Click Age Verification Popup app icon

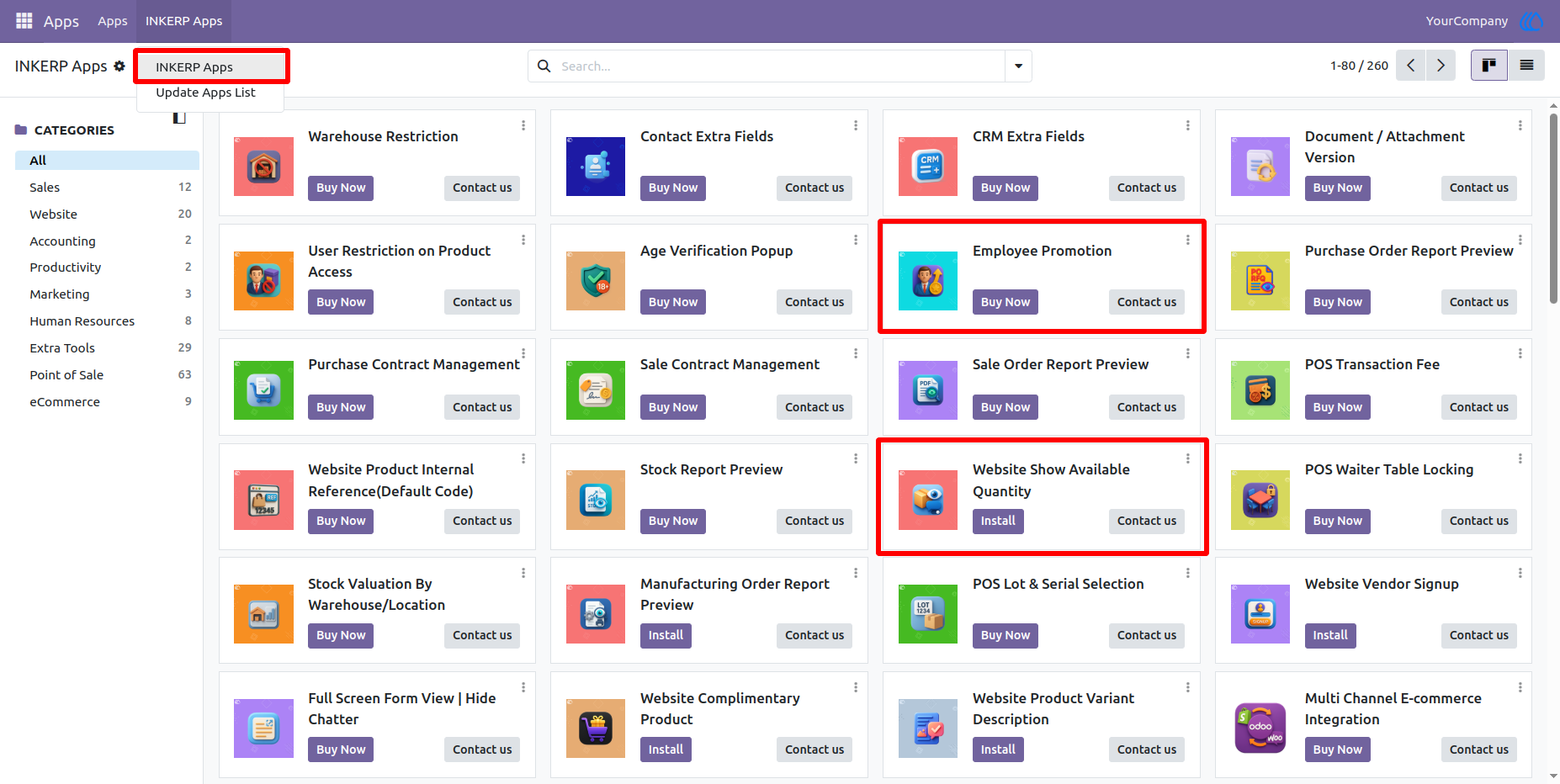(596, 281)
